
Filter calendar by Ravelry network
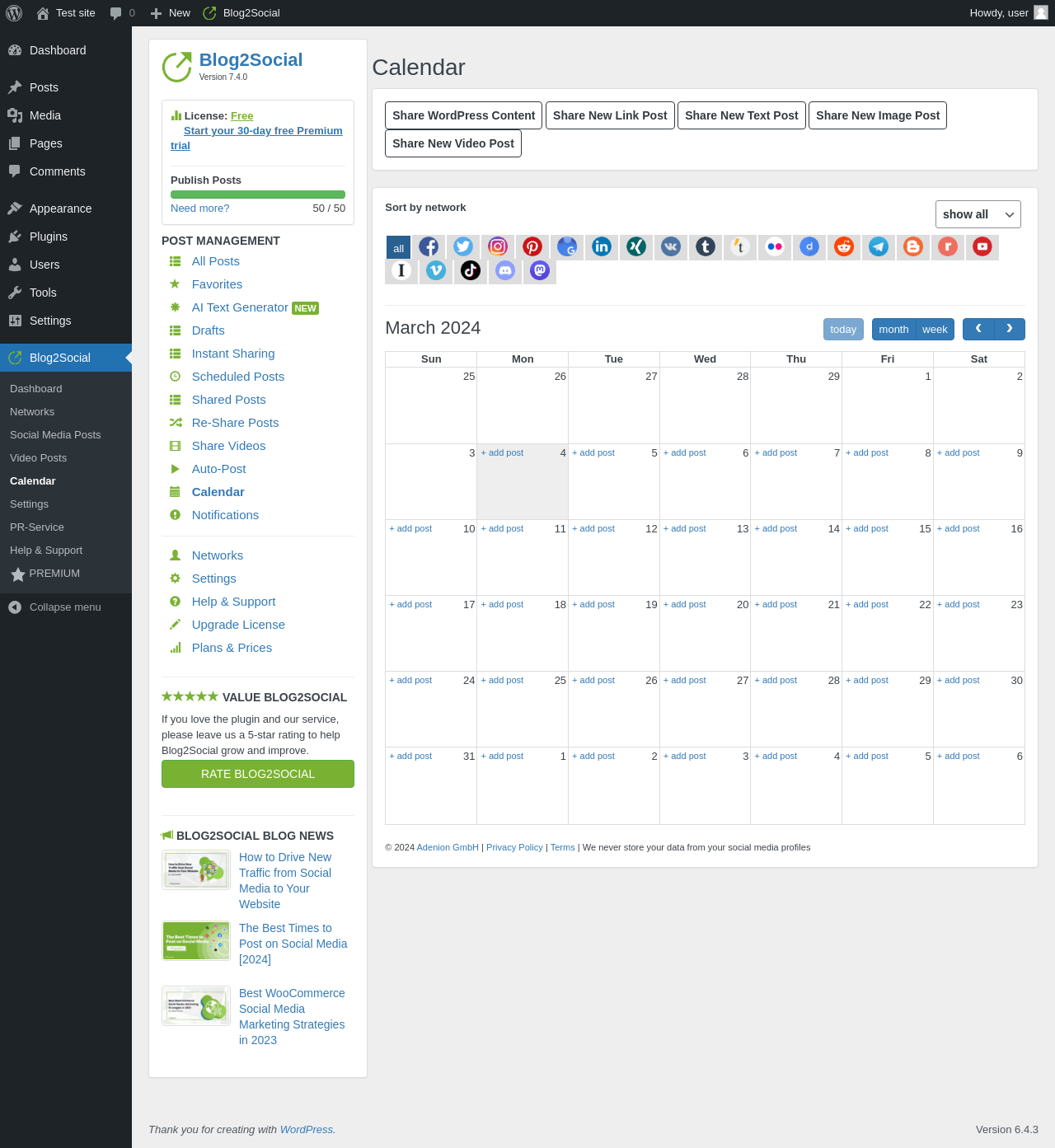tap(948, 246)
